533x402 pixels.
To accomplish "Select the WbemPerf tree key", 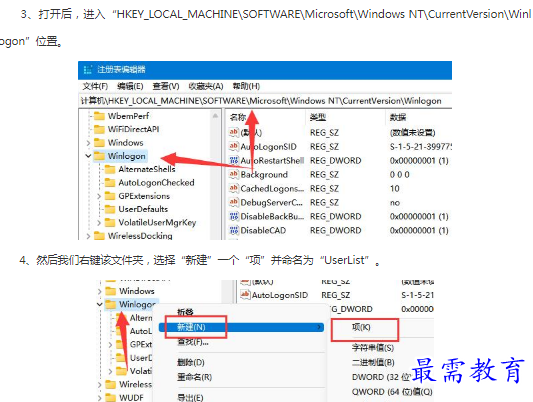I will 128,116.
